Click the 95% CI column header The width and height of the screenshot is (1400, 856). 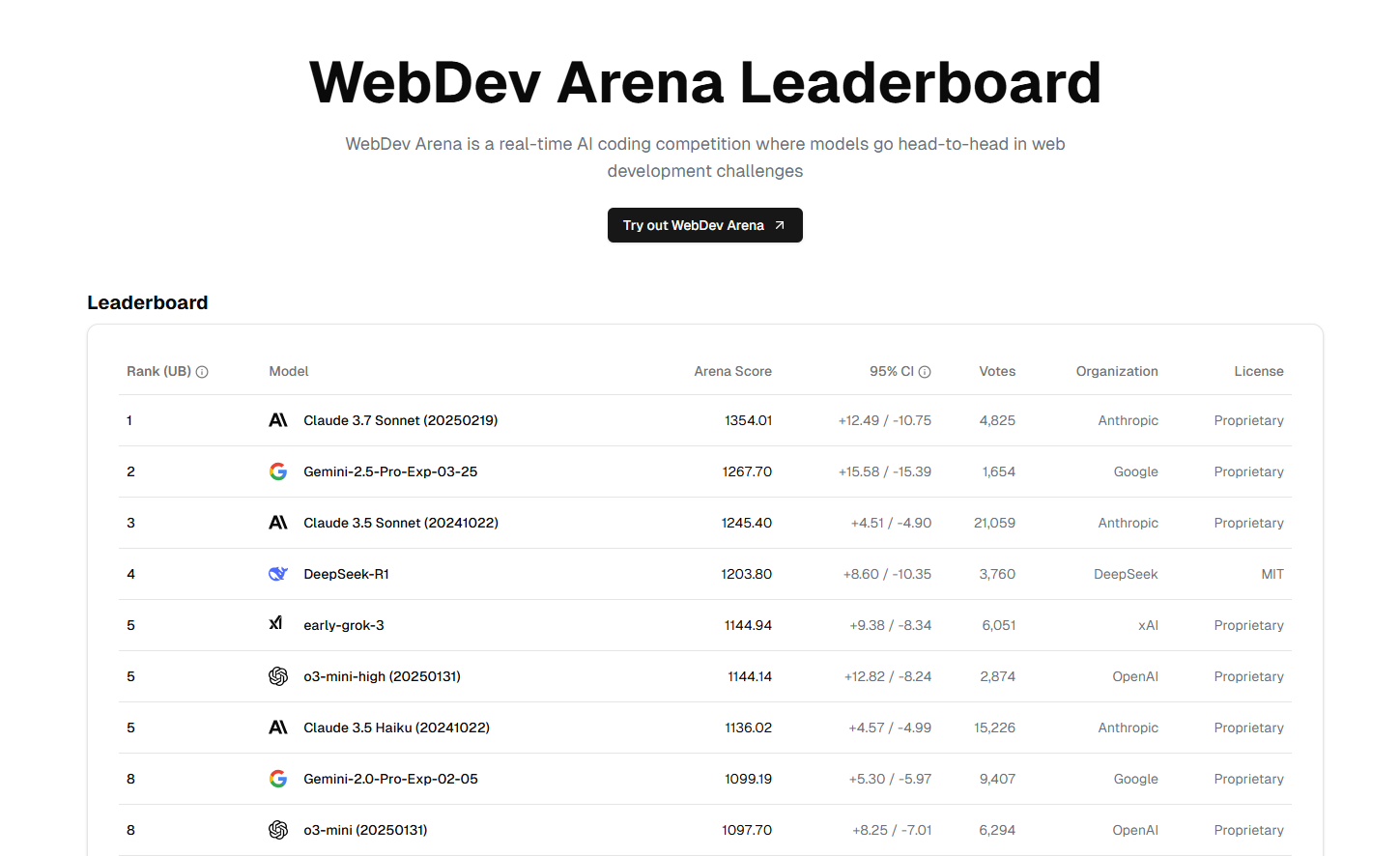(x=891, y=371)
